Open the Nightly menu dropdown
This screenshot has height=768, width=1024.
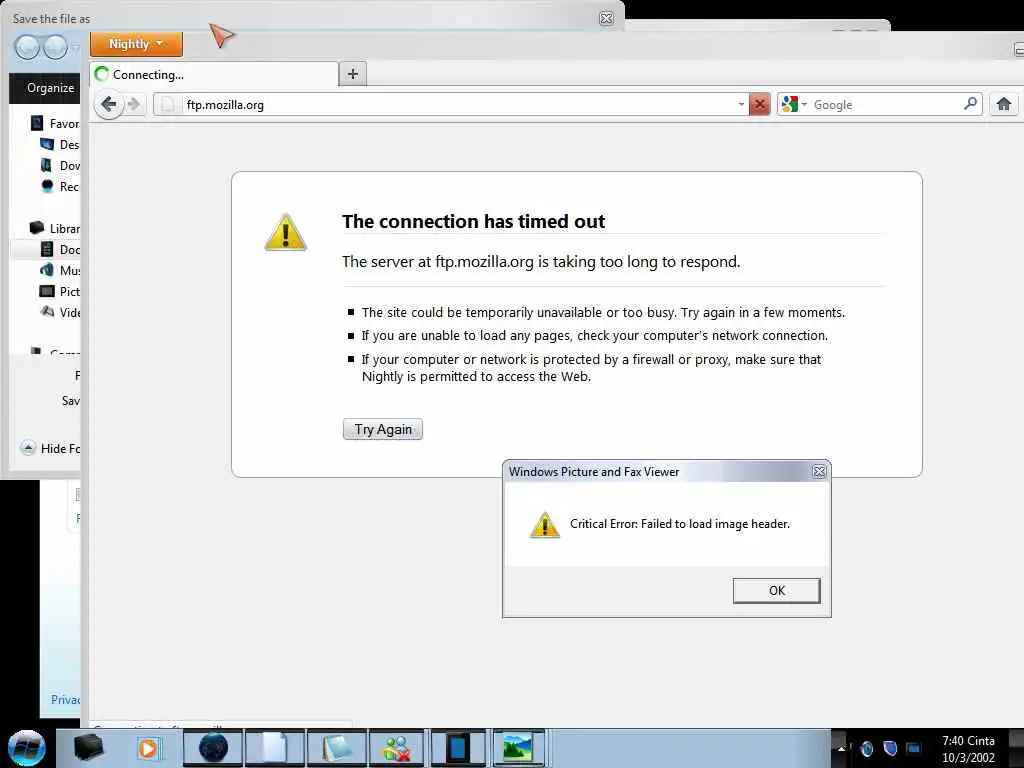click(136, 44)
